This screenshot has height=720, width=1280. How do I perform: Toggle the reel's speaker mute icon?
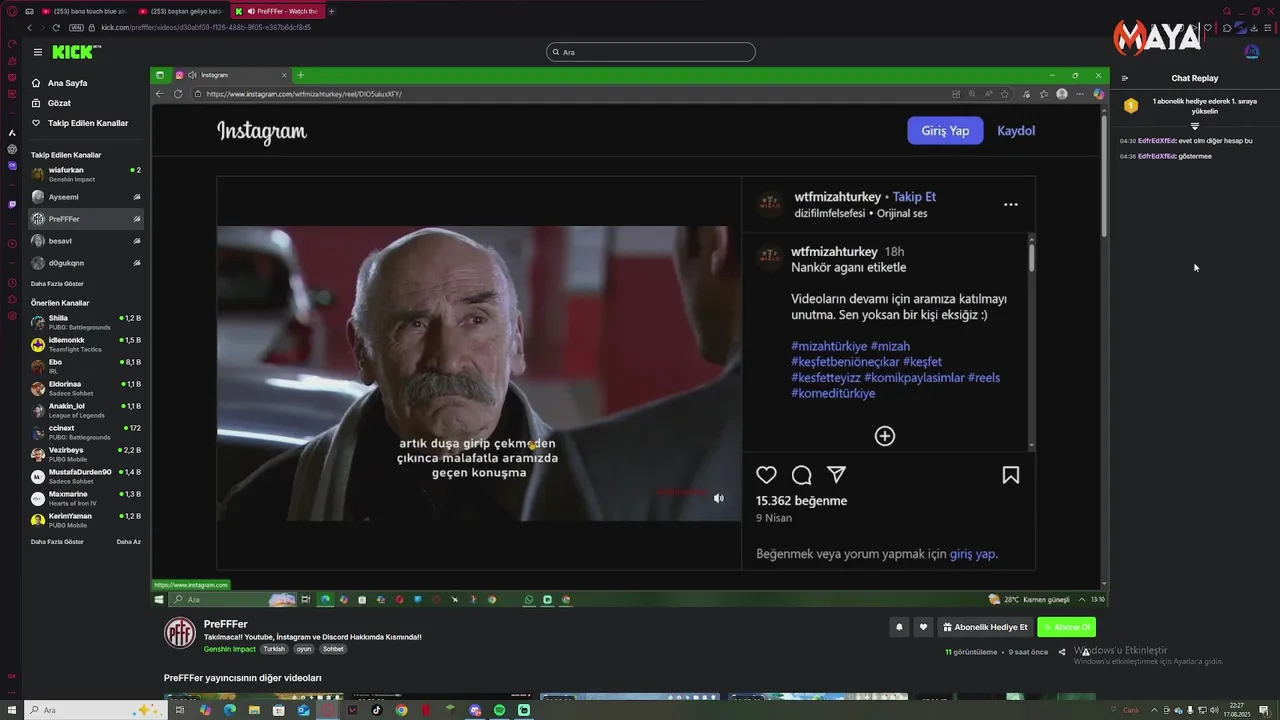718,498
